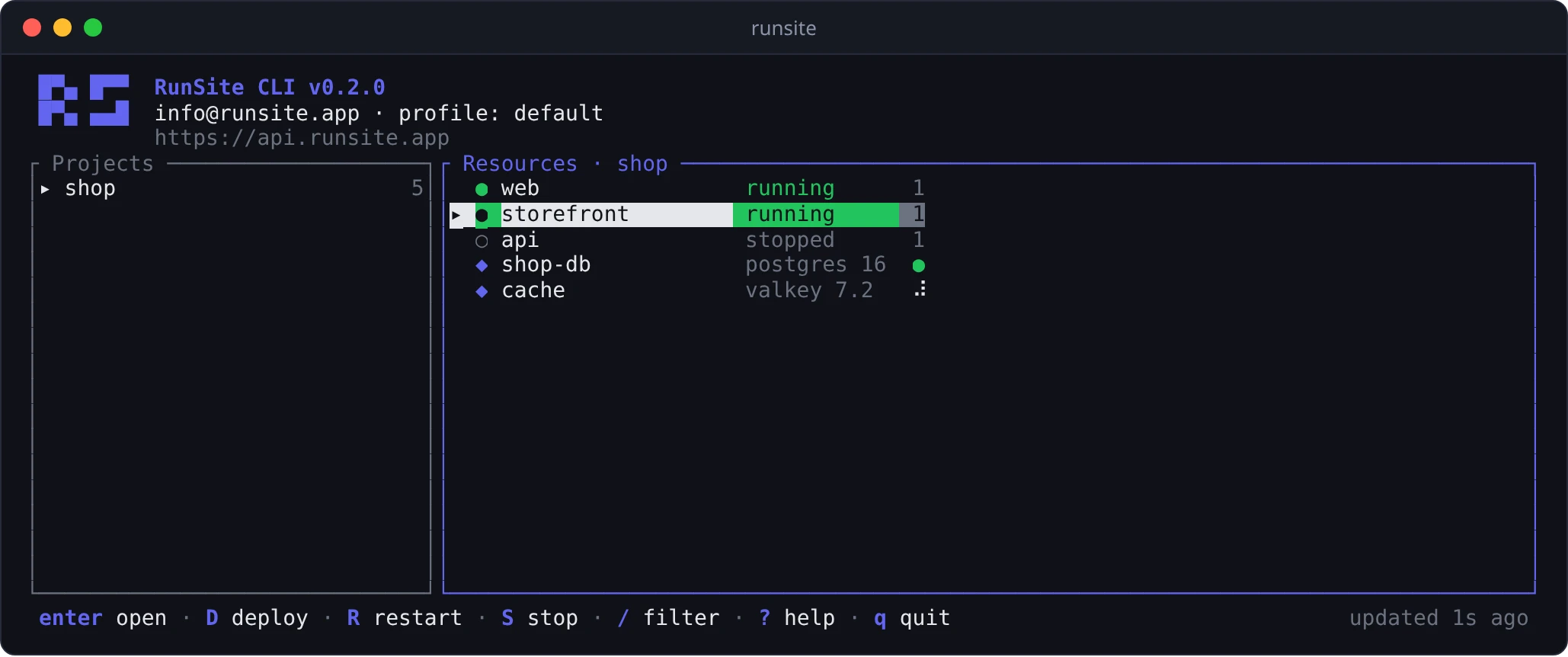1568x657 pixels.
Task: Select the cache resource name
Action: [533, 290]
